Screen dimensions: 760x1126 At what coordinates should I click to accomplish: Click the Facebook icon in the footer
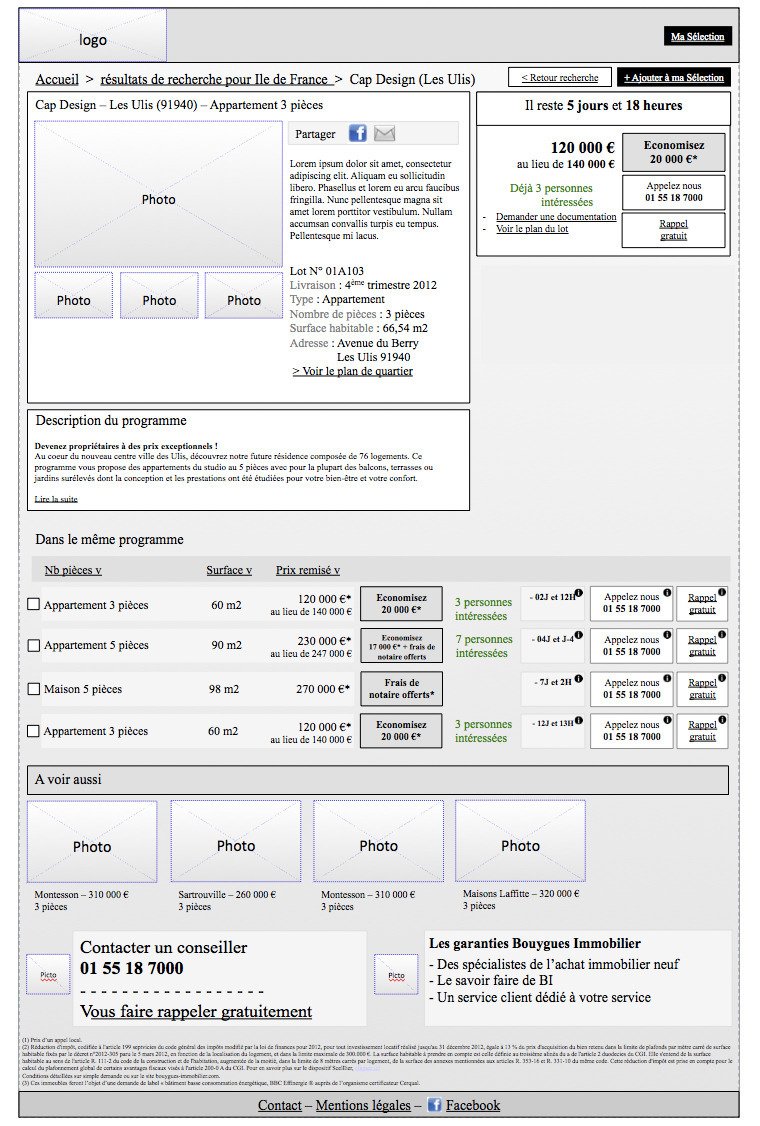(434, 1105)
